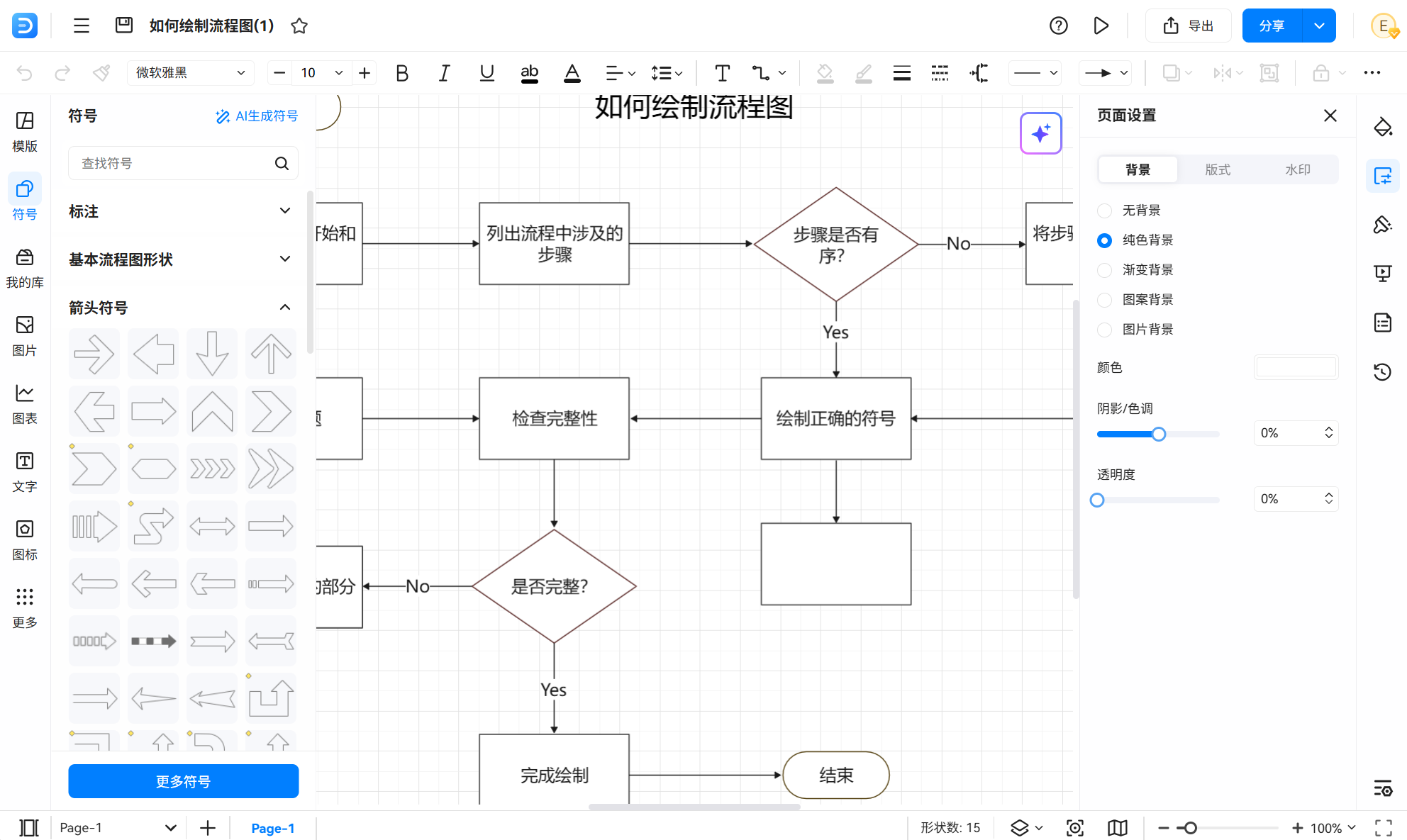Select the Page-1 page tab

click(x=273, y=828)
